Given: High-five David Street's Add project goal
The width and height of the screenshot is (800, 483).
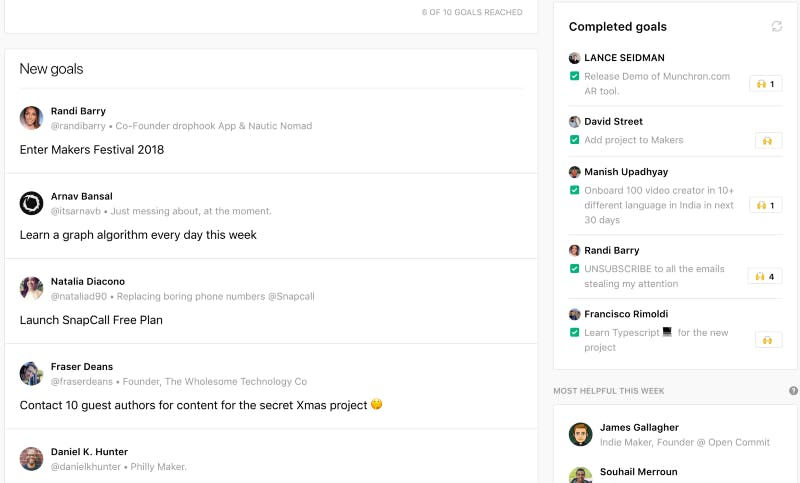Looking at the screenshot, I should 768,141.
